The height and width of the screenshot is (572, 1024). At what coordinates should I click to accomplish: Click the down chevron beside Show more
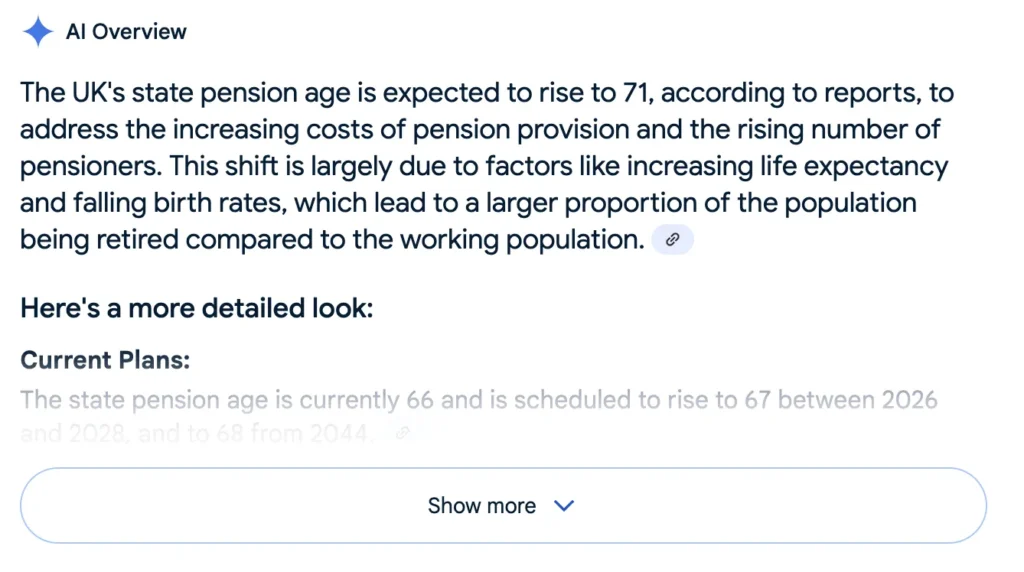[564, 506]
